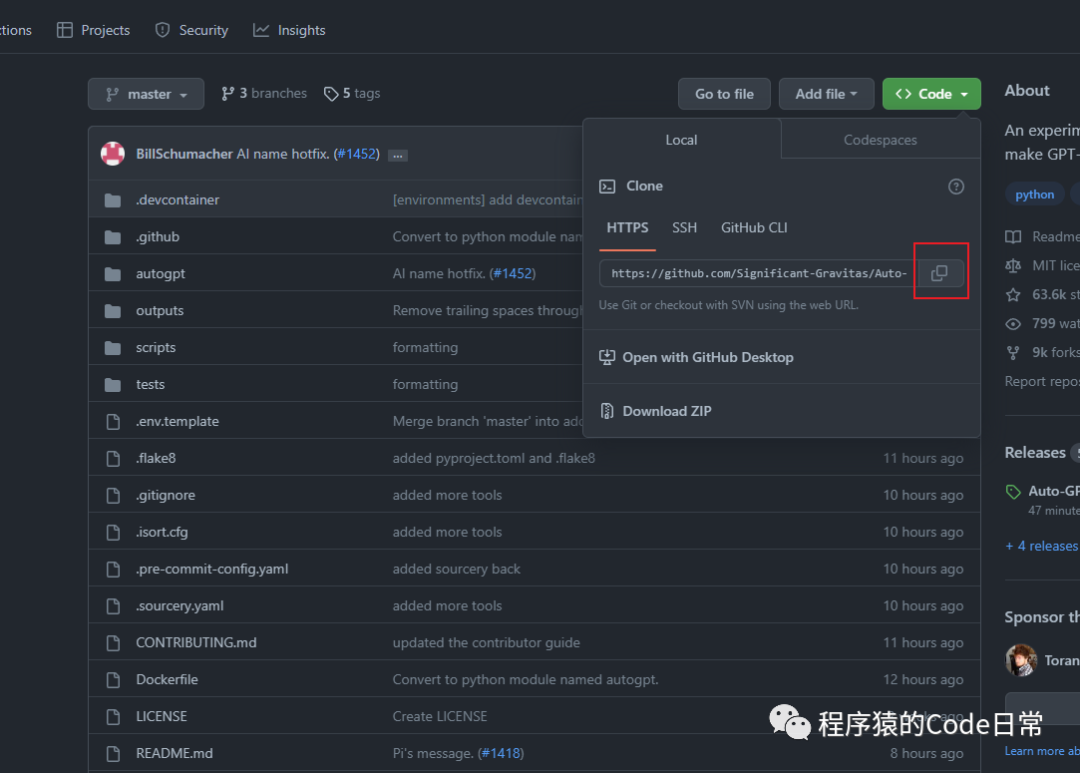Open the README.md file name
Screen dimensions: 1080x773
coord(174,754)
